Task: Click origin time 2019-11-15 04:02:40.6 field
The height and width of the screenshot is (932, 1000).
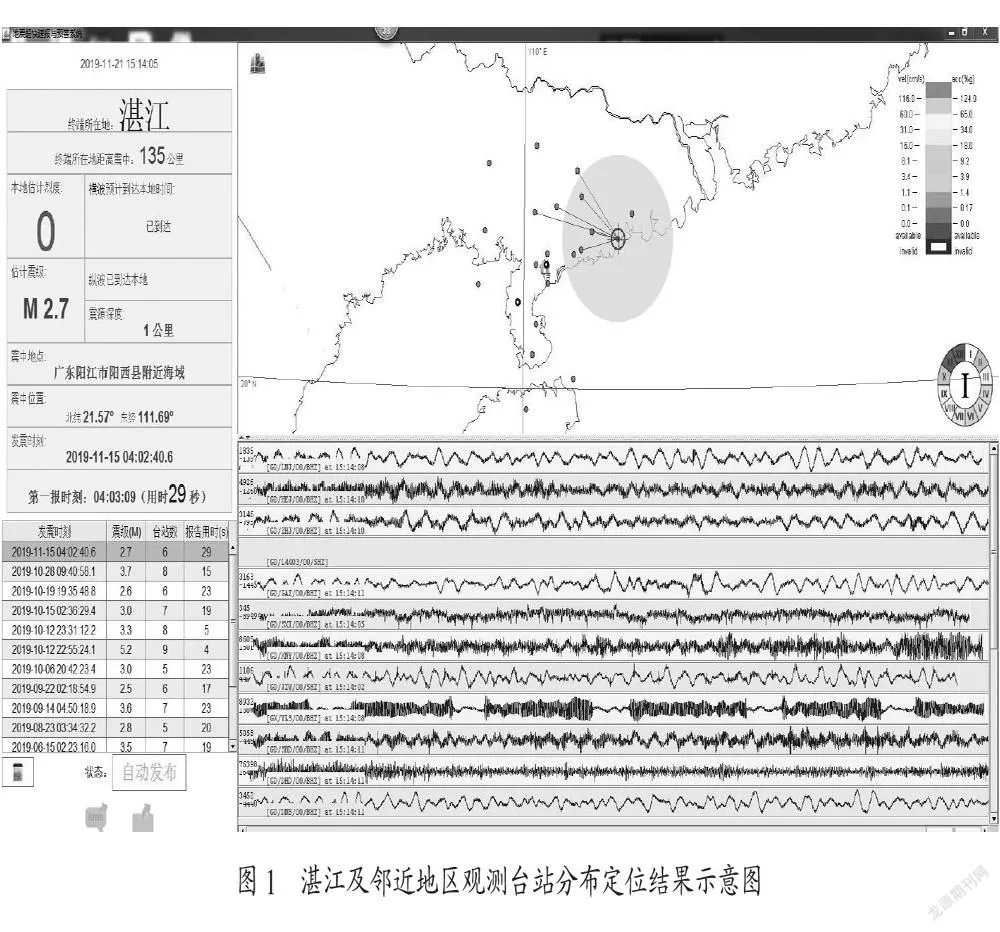Action: [119, 457]
